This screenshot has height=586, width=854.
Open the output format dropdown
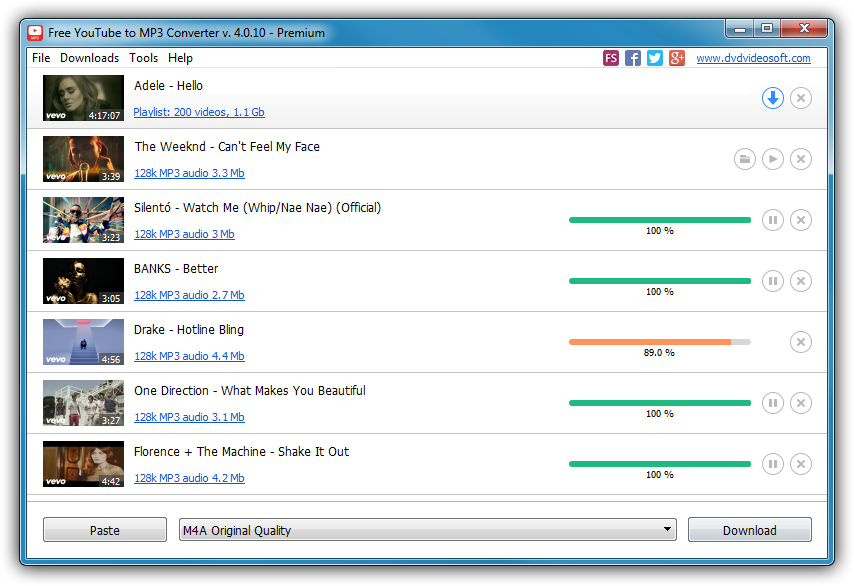click(x=667, y=529)
